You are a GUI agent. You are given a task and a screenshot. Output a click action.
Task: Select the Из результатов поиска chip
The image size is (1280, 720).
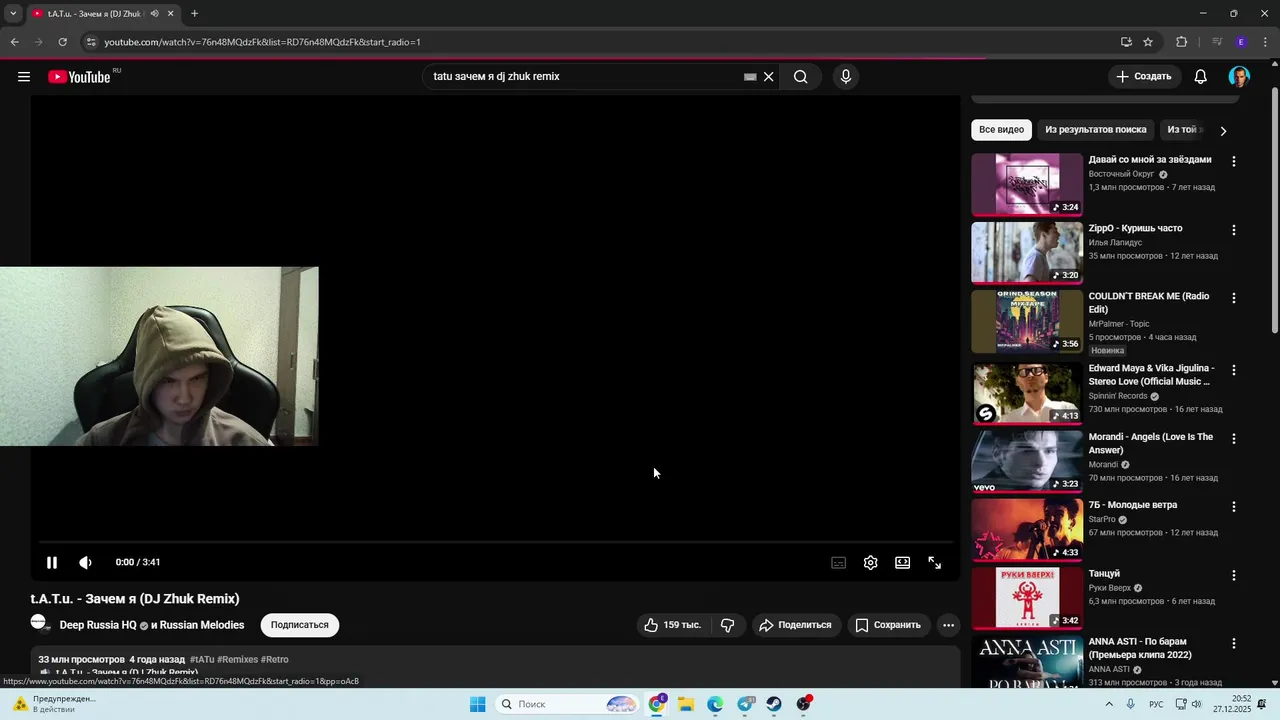[1096, 130]
